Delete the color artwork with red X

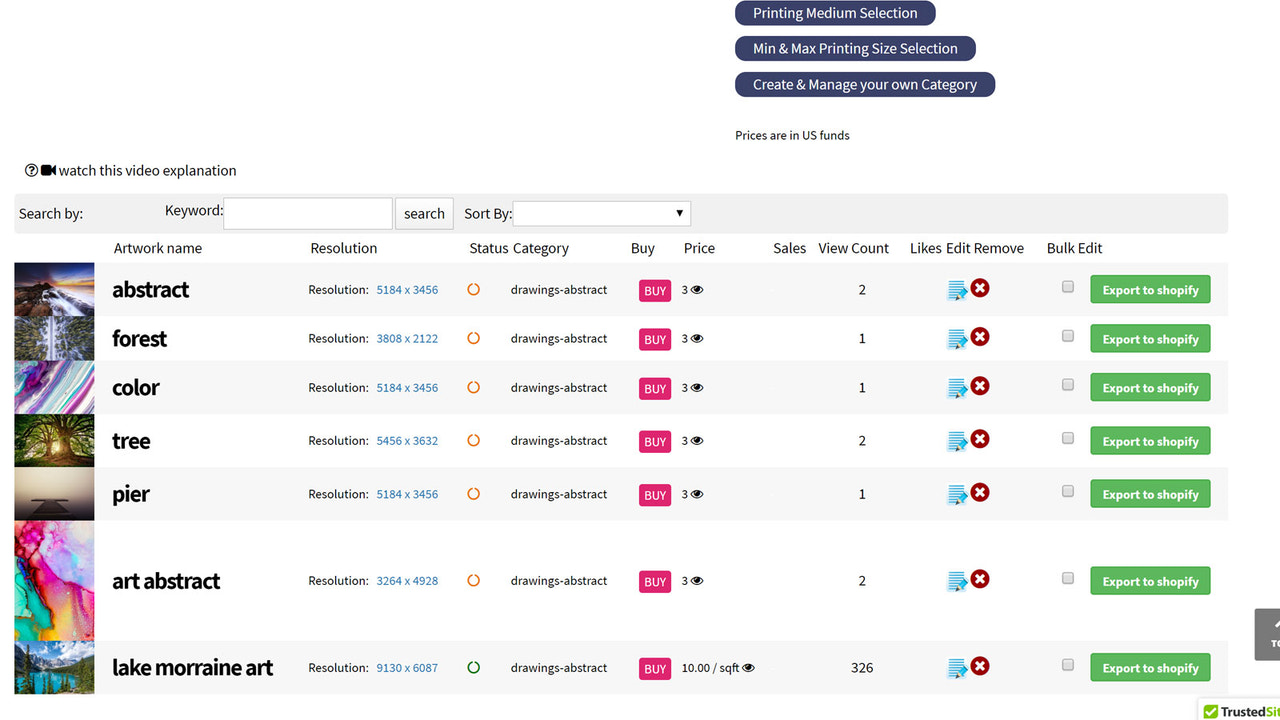coord(980,386)
